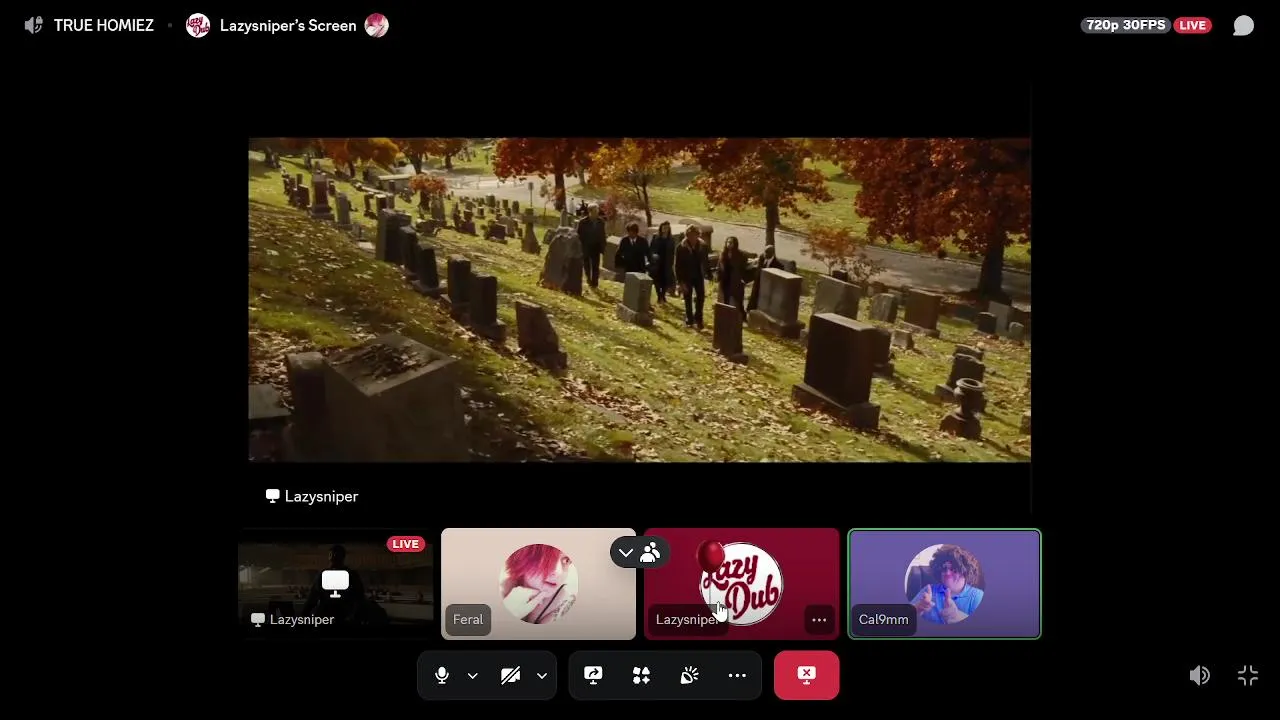1280x720 pixels.
Task: Exit full screen mode
Action: (1247, 676)
